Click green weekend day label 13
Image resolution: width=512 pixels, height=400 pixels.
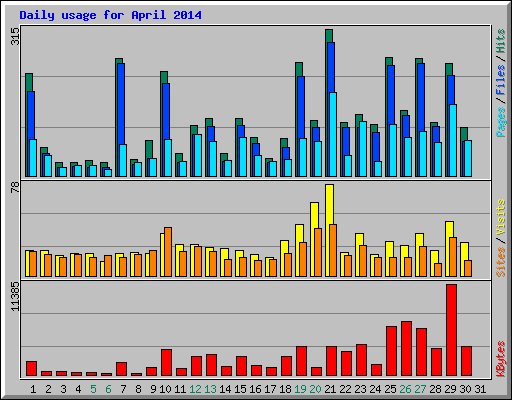click(210, 389)
